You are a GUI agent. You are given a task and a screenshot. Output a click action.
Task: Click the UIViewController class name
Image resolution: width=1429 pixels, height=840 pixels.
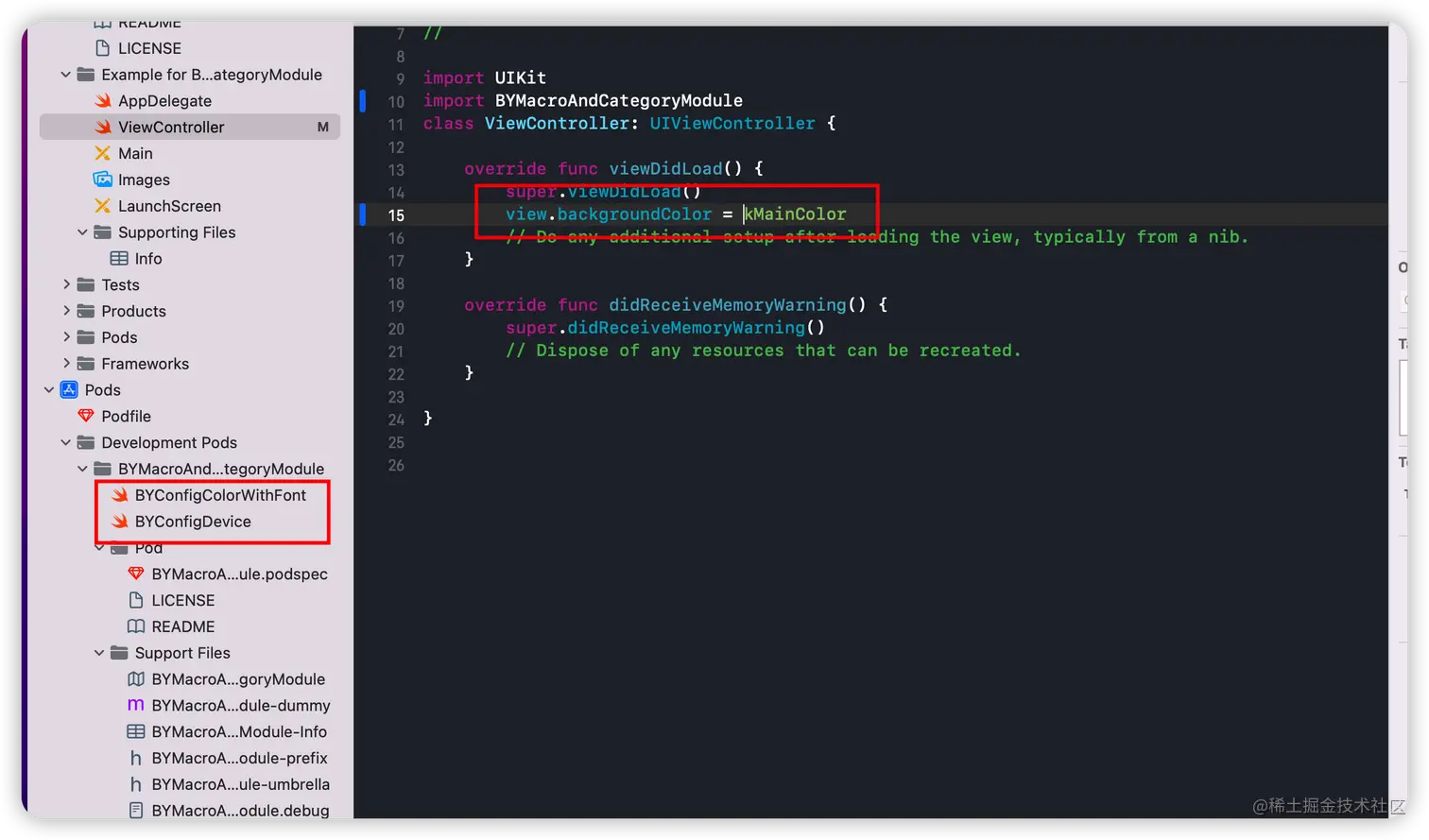coord(732,124)
